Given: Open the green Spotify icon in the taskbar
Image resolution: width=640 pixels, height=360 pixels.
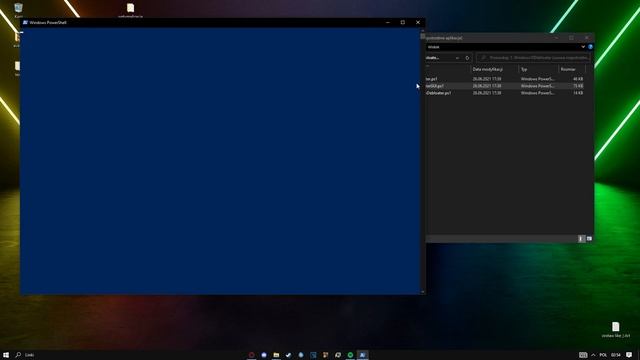Looking at the screenshot, I should [x=350, y=355].
